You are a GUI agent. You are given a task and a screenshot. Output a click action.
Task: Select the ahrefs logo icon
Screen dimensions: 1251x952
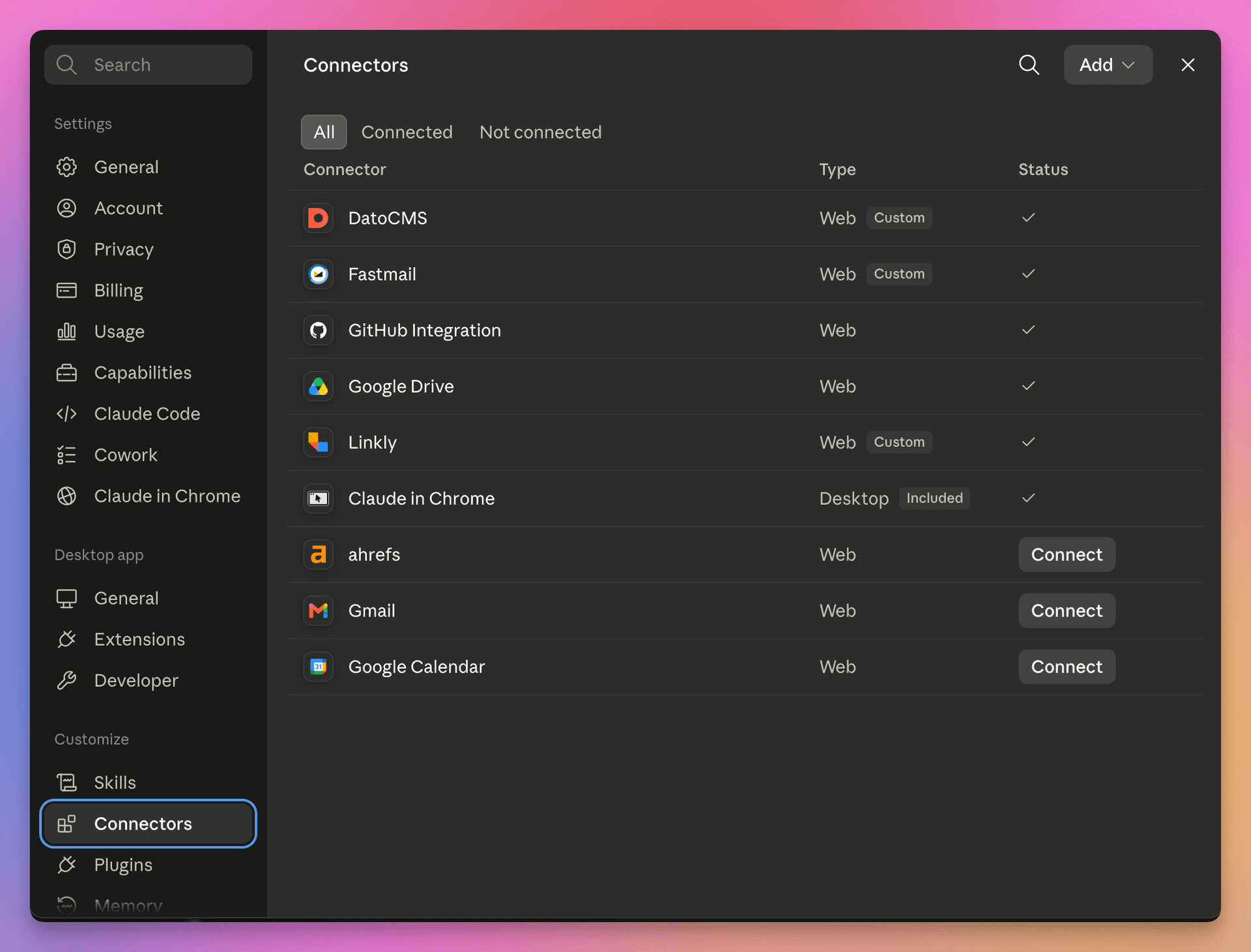coord(318,555)
